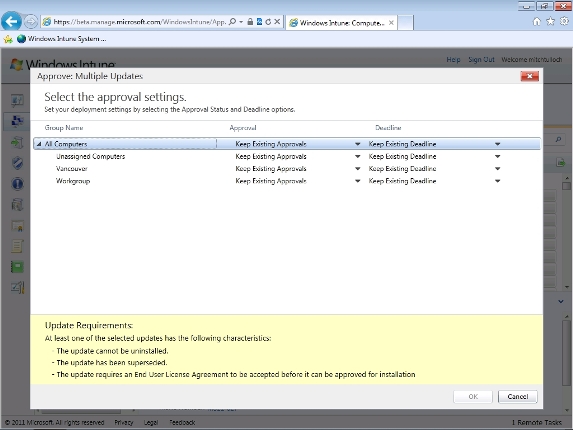Screen dimensions: 573x430
Task: Open the Licenses sidebar icon
Action: 17,226
